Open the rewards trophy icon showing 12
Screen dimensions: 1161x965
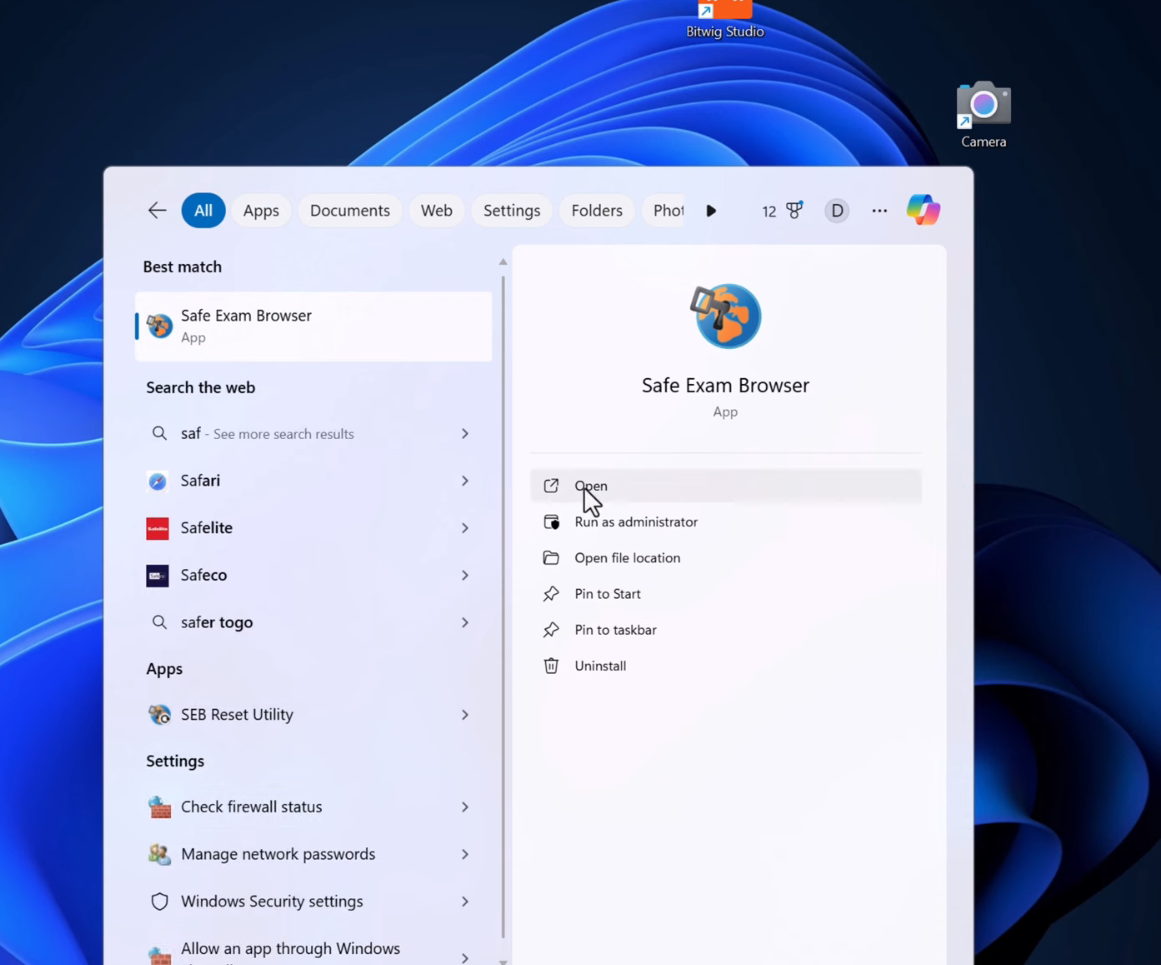click(x=783, y=211)
